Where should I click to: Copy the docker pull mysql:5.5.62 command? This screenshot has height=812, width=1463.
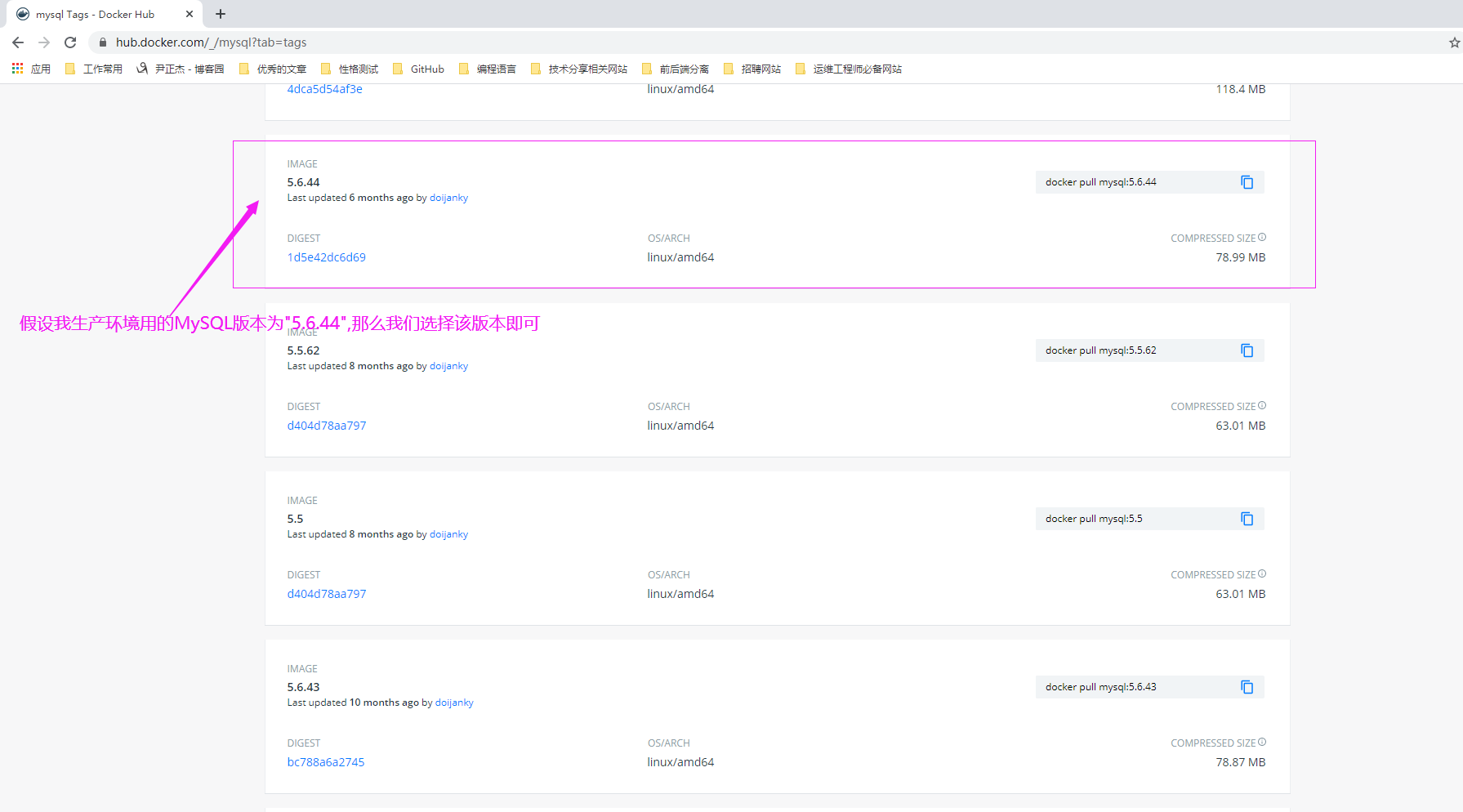click(1247, 350)
